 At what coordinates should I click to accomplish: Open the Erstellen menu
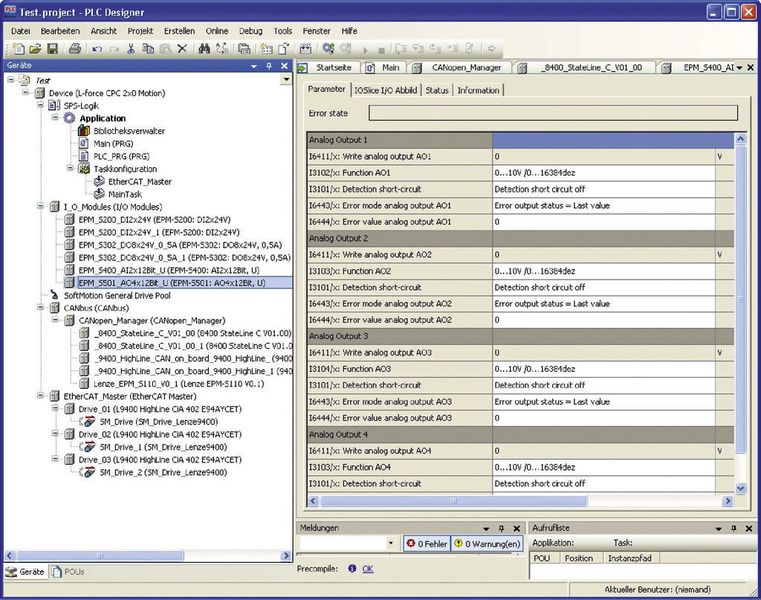tap(179, 31)
